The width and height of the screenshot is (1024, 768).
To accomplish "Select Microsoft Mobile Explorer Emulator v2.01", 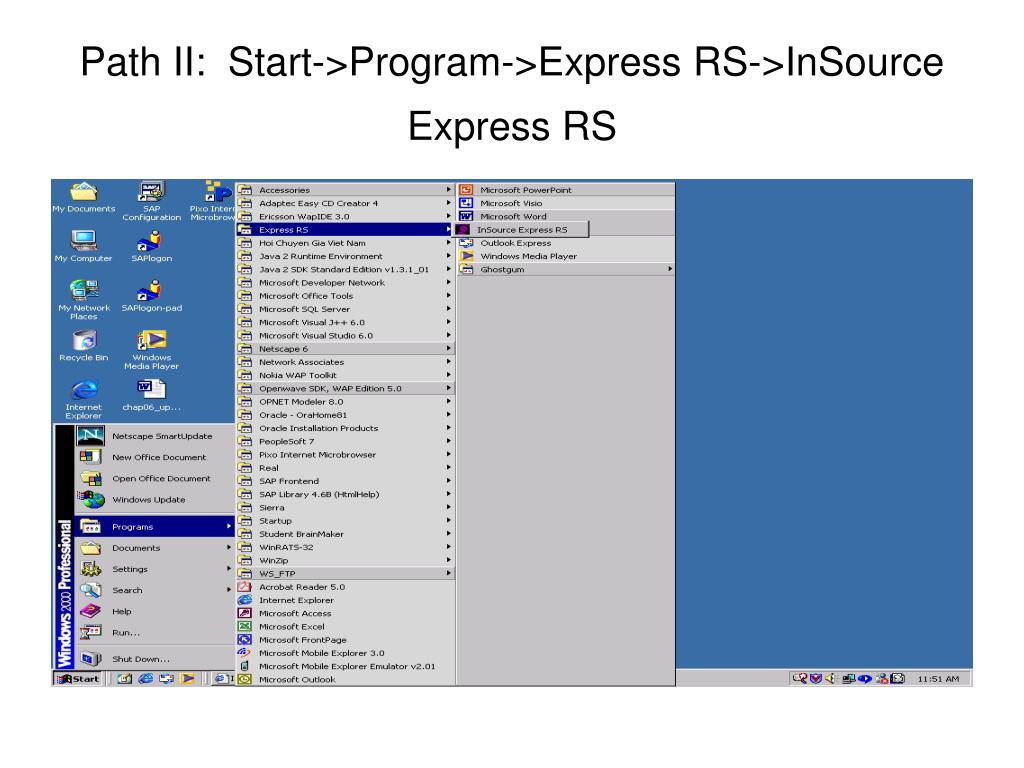I will (x=345, y=666).
